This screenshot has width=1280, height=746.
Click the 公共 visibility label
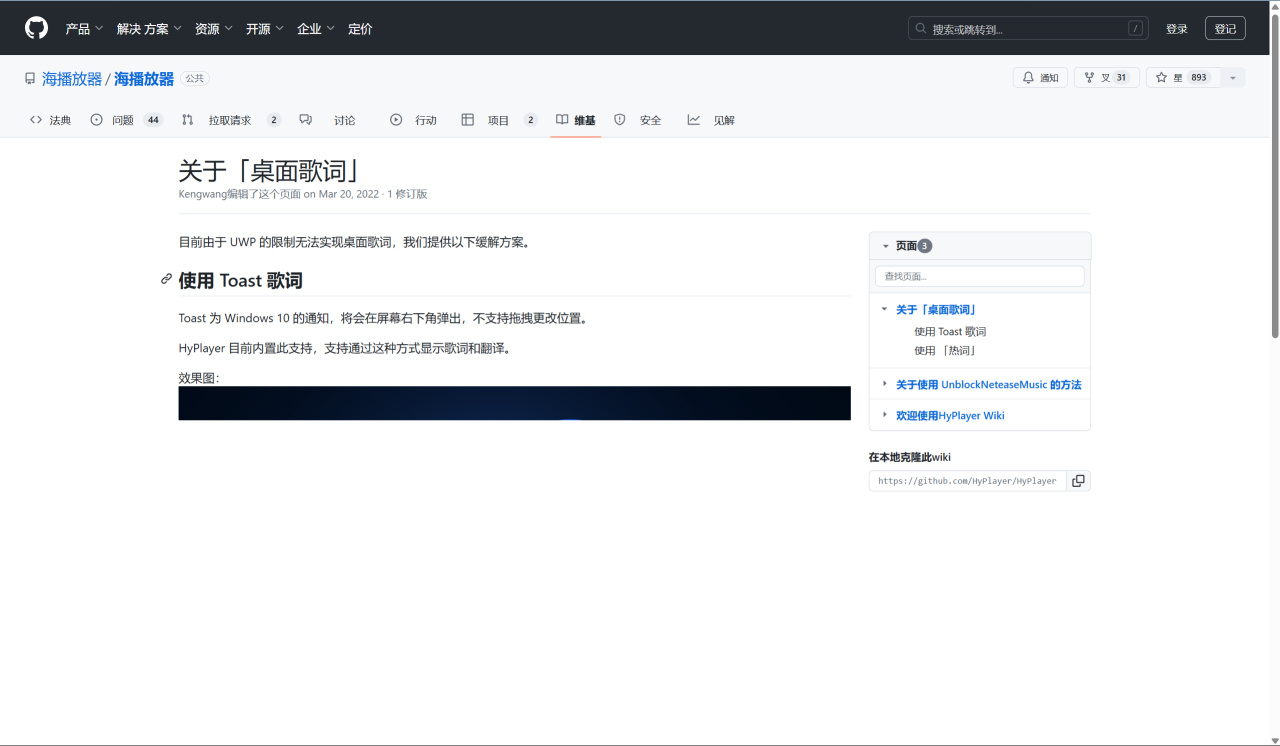195,78
